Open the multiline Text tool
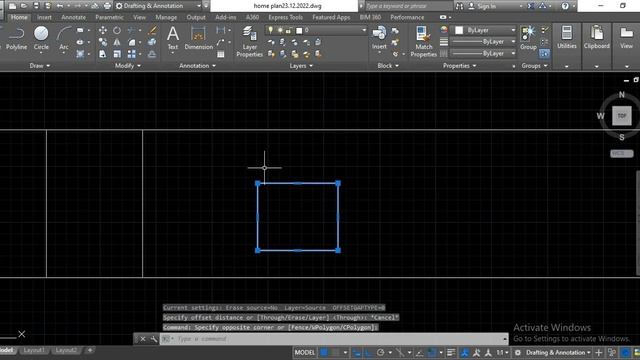The height and width of the screenshot is (360, 640). click(173, 39)
